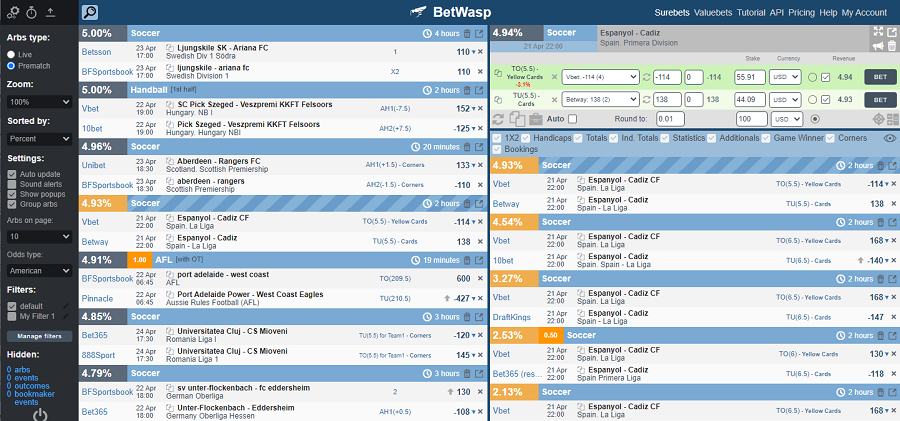This screenshot has width=900, height=421.
Task: Open the 4.96% Aberdeen arb in new window
Action: (479, 146)
